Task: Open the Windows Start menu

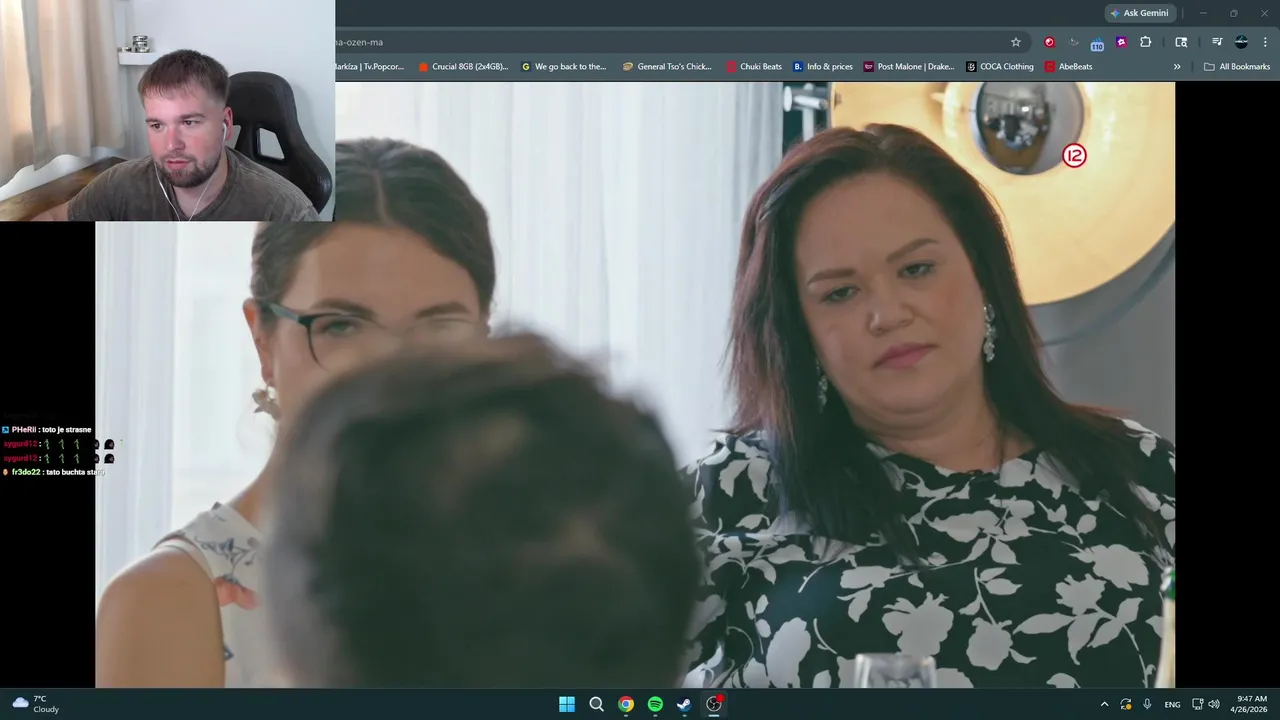Action: pos(567,704)
